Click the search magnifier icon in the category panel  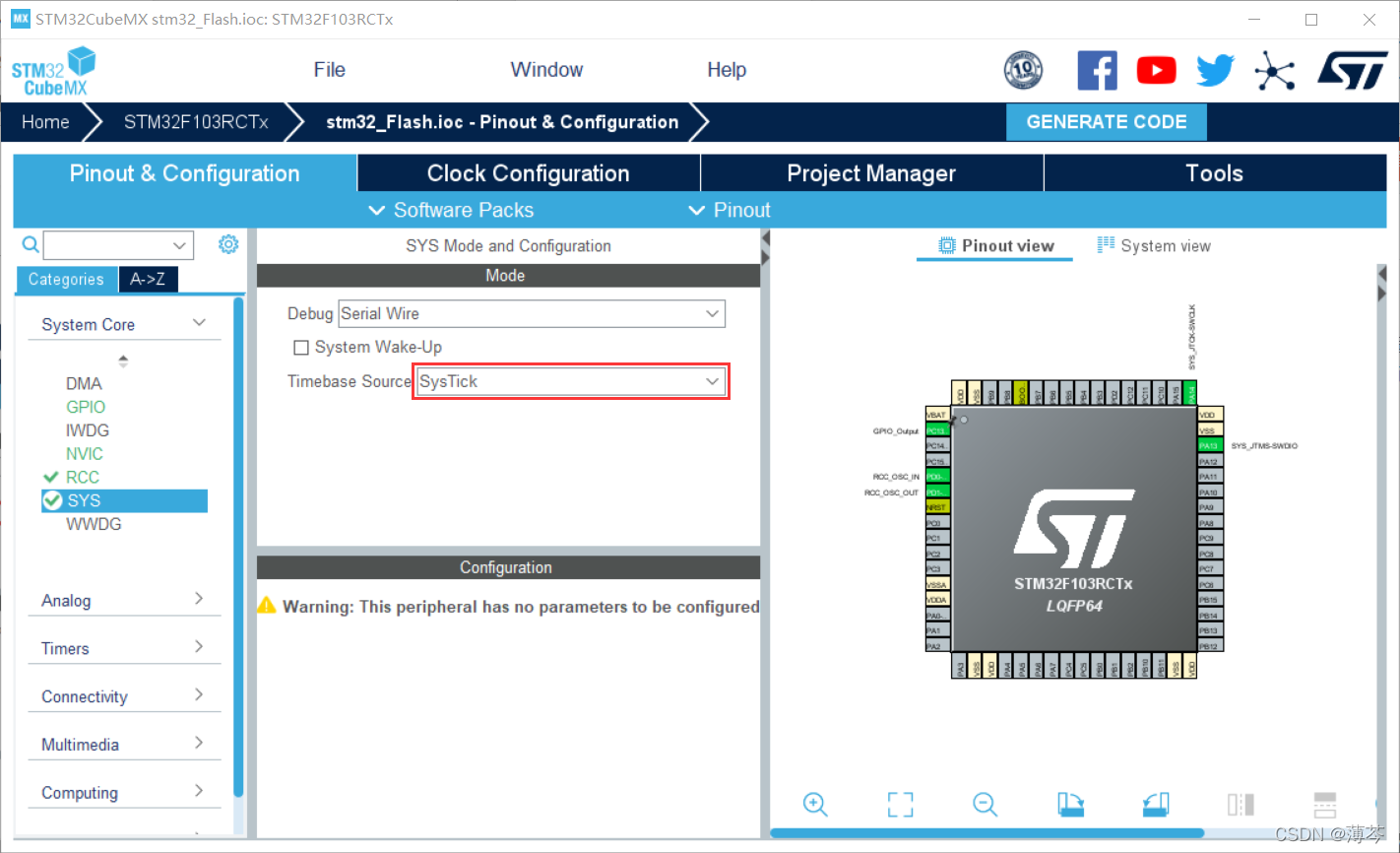pos(31,244)
